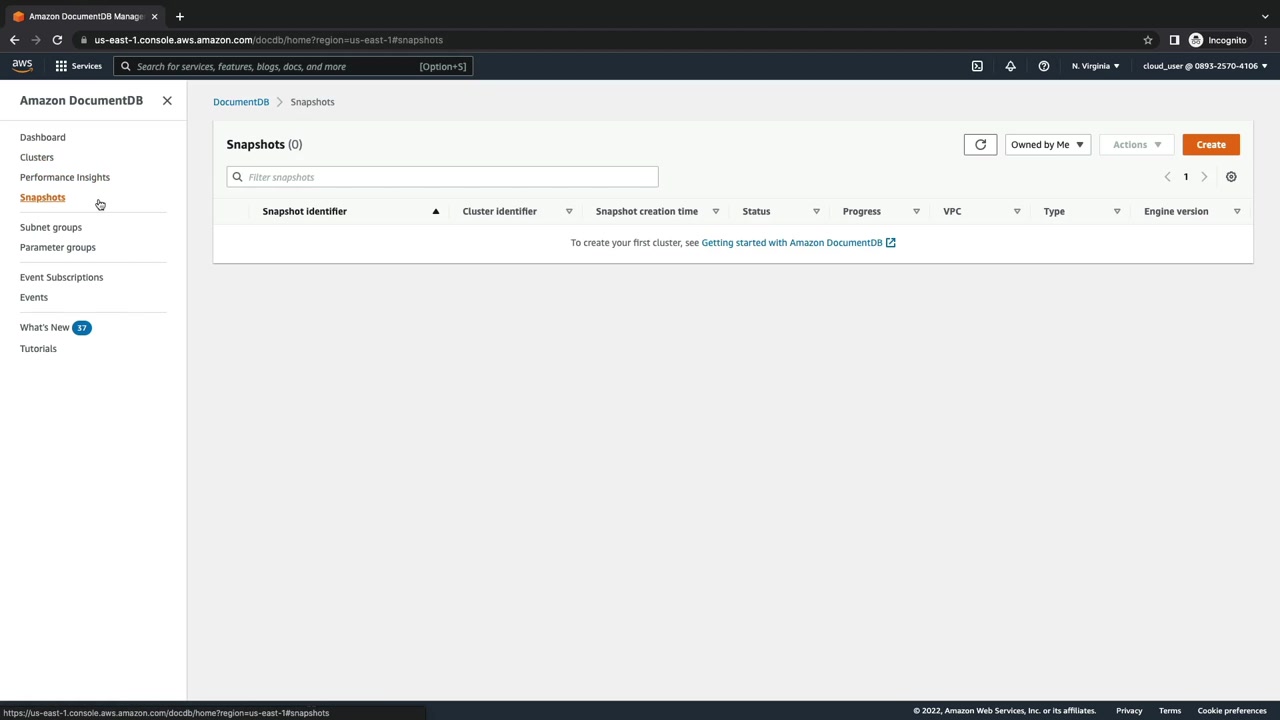Open Tutorials in the sidebar
The image size is (1280, 720).
tap(38, 348)
